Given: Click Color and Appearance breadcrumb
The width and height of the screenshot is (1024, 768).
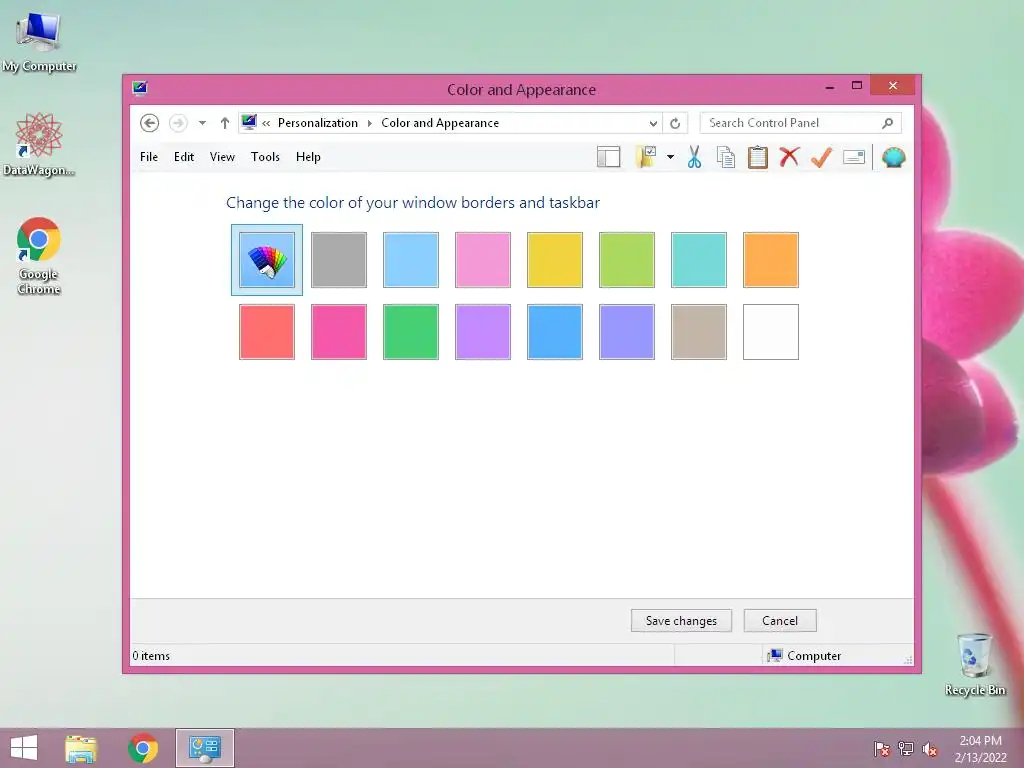Looking at the screenshot, I should pos(440,123).
